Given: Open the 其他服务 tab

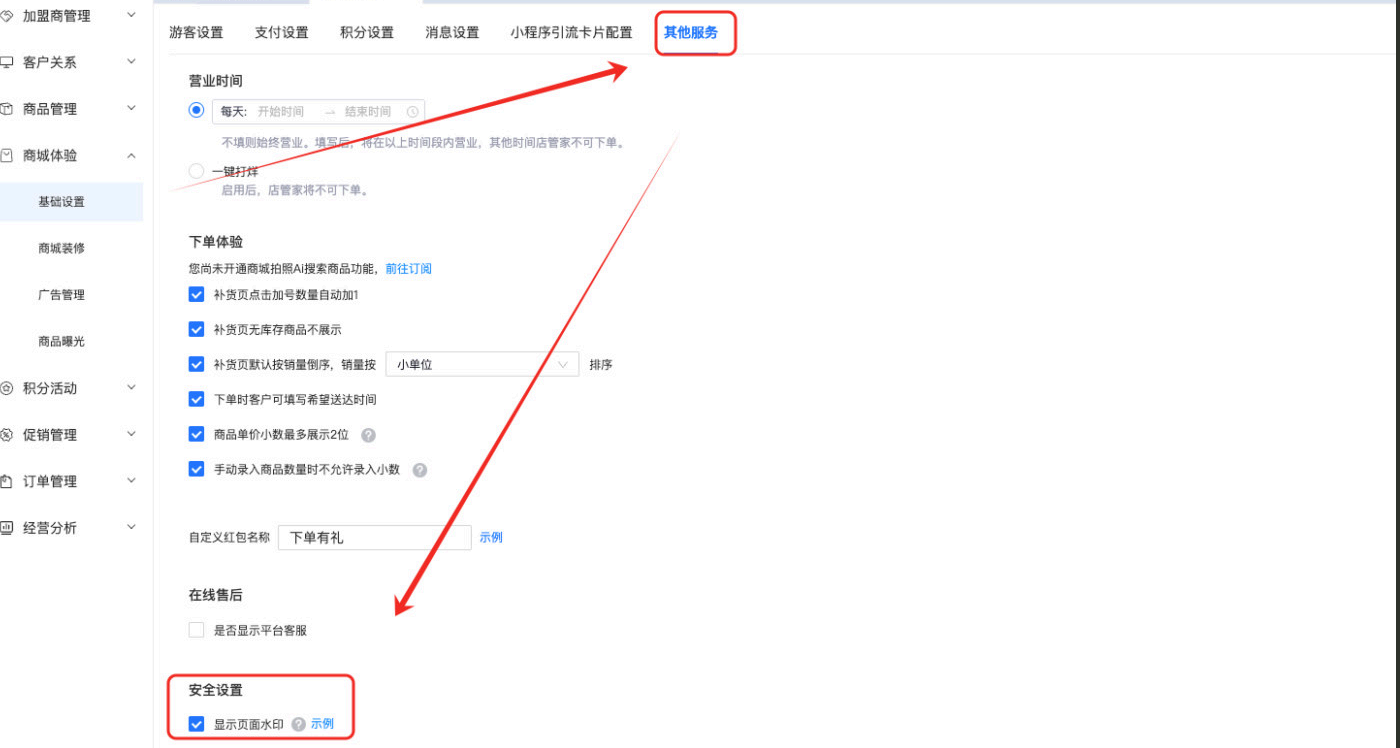Looking at the screenshot, I should click(x=691, y=32).
